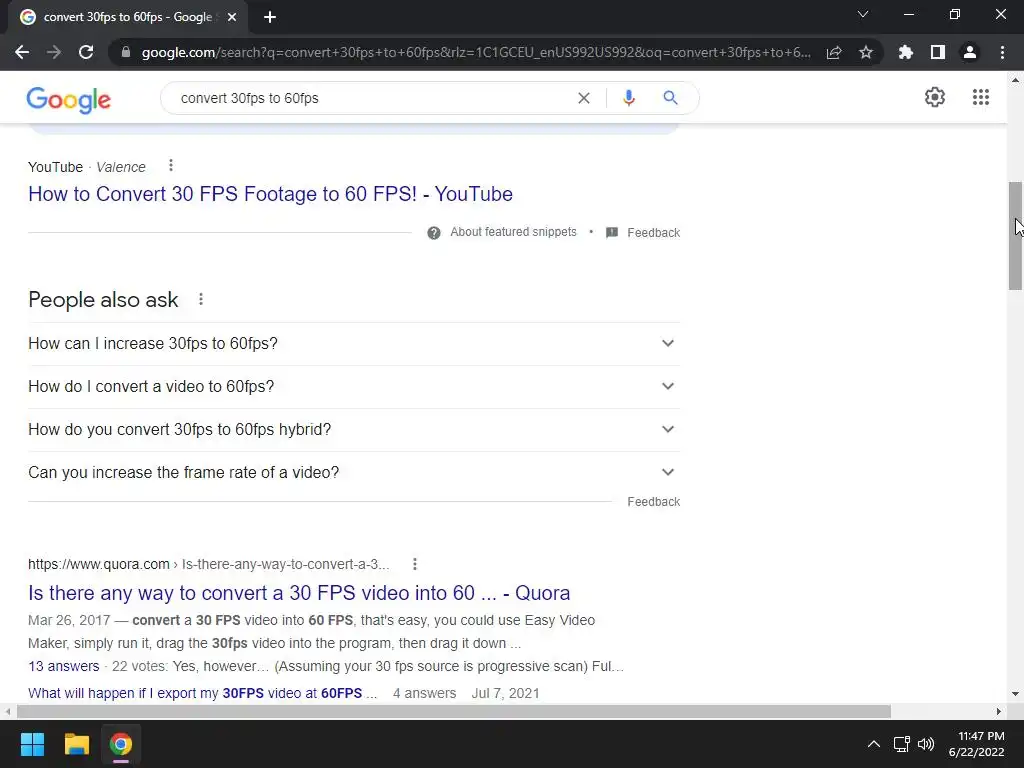Click the Google logo
The width and height of the screenshot is (1024, 768).
pos(69,100)
